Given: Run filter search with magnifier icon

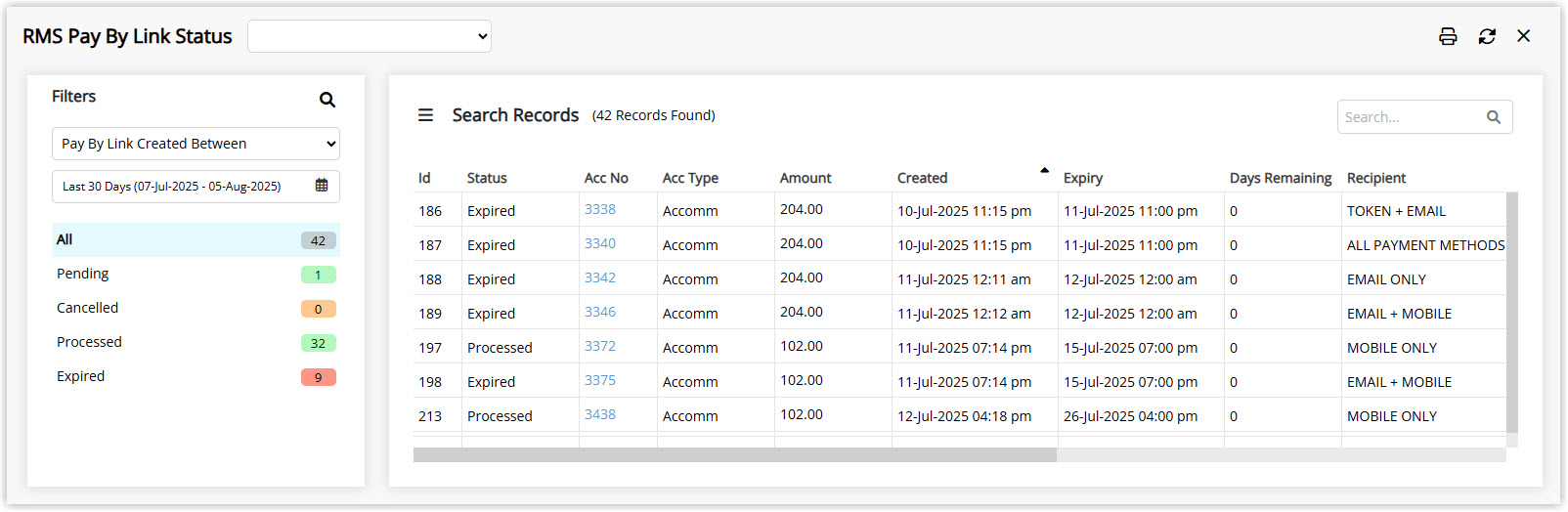Looking at the screenshot, I should coord(327,100).
